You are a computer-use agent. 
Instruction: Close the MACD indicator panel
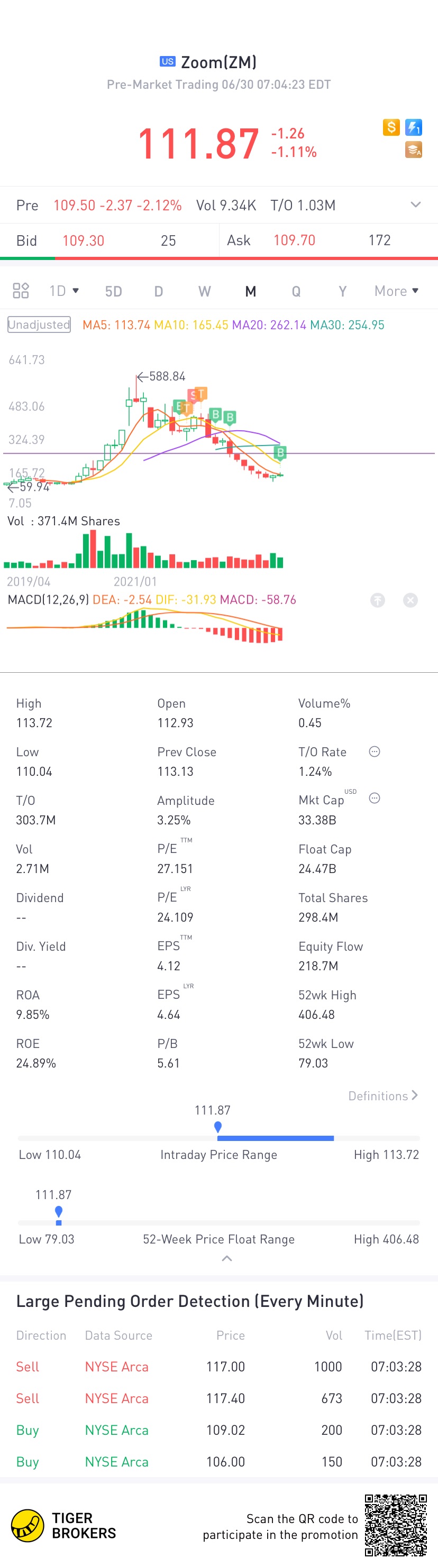point(410,600)
